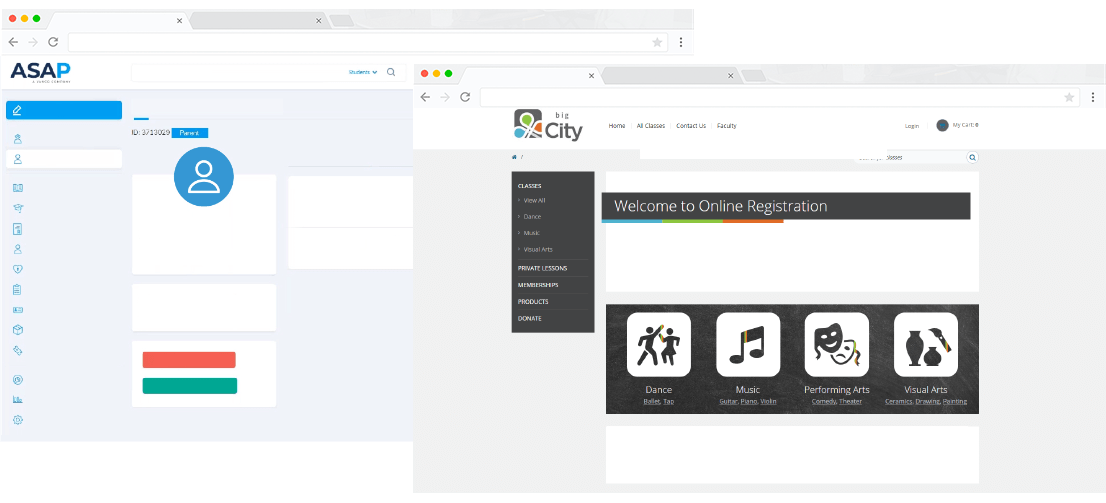Bookmark the page with star in Big City browser
The width and height of the screenshot is (1106, 503).
coord(1069,97)
